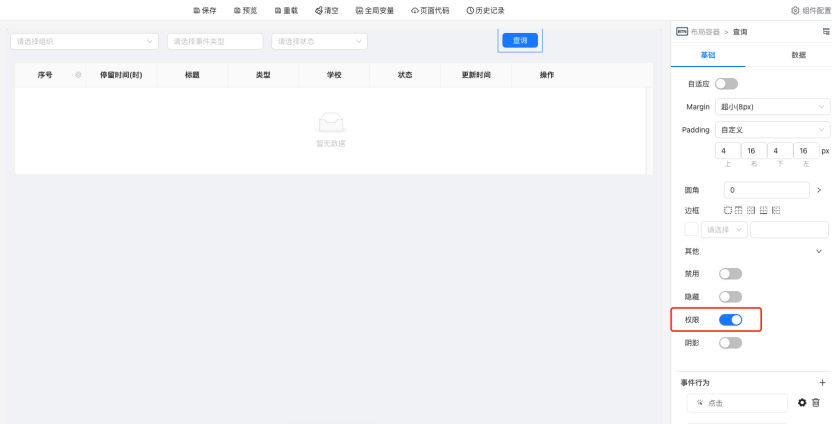Enable the 隐藏 (hide) switch

point(730,297)
